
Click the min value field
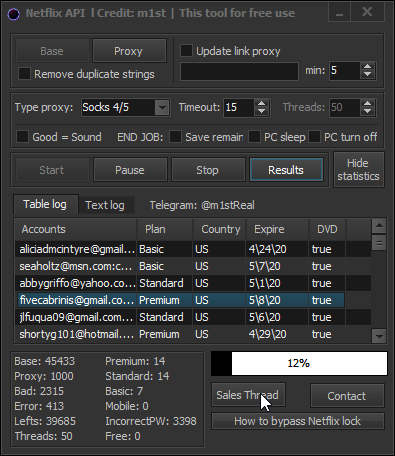344,70
